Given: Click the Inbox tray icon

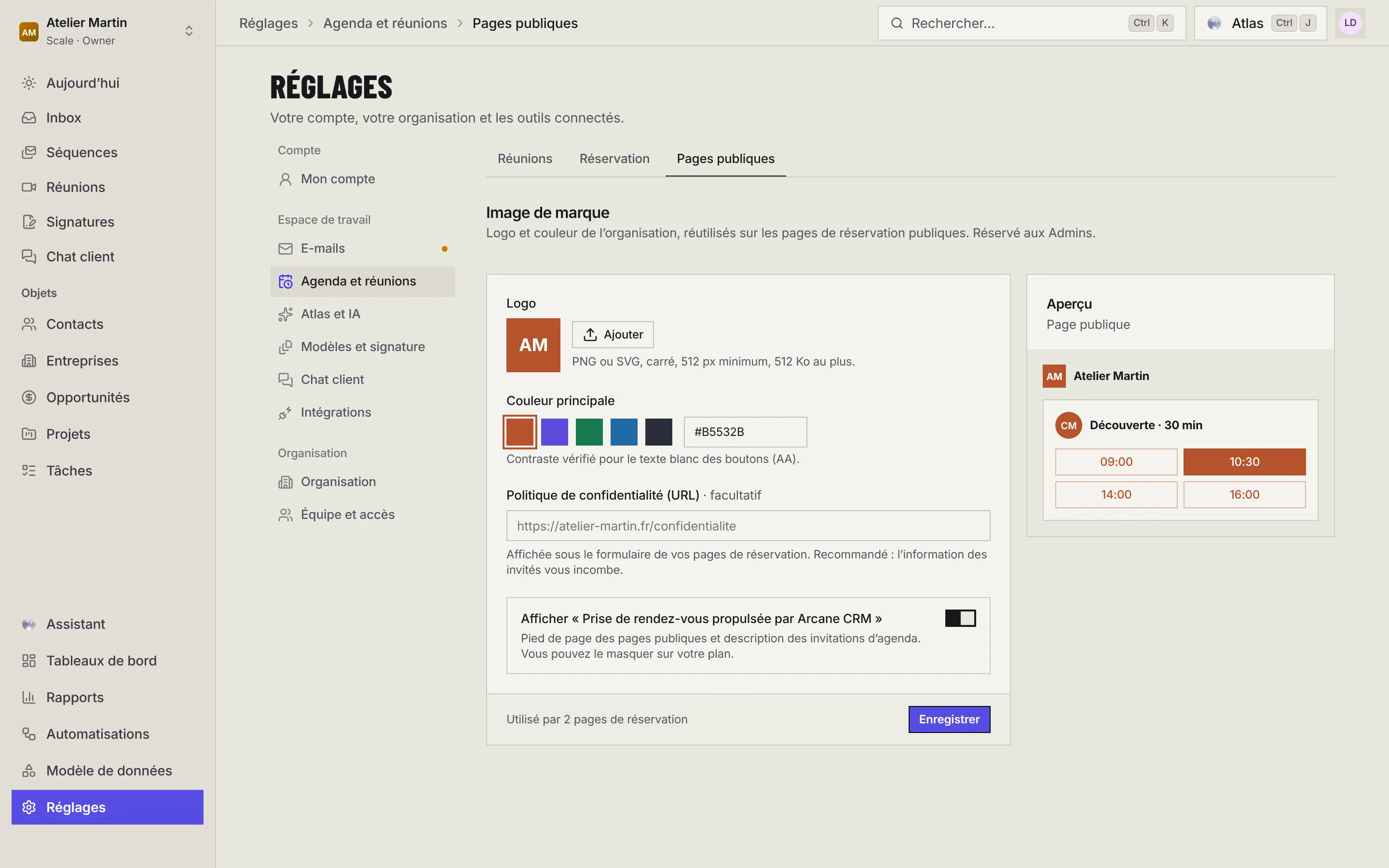Looking at the screenshot, I should [x=29, y=118].
